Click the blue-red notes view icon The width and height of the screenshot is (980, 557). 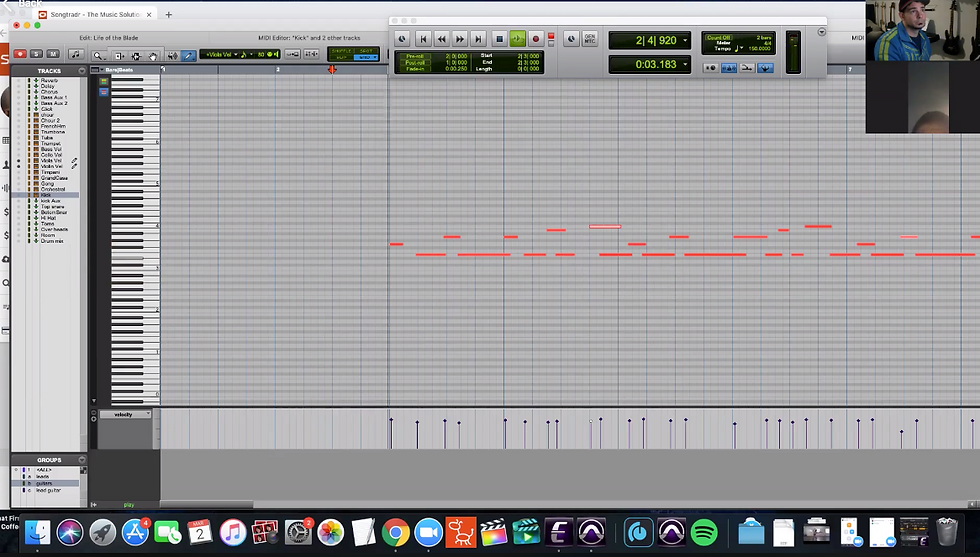pyautogui.click(x=104, y=92)
